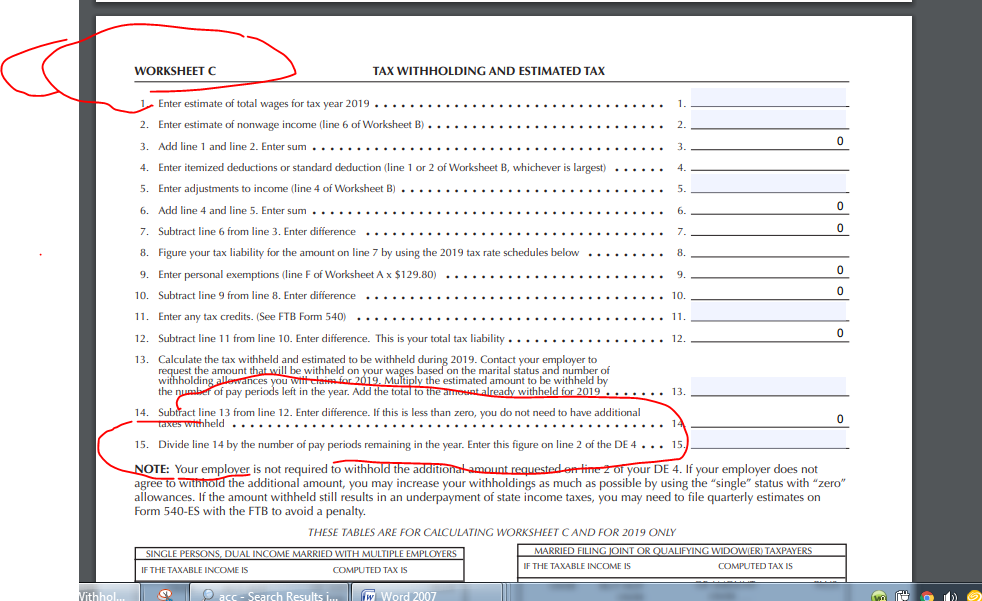The image size is (982, 601).
Task: Click the line 7 difference field
Action: click(768, 227)
